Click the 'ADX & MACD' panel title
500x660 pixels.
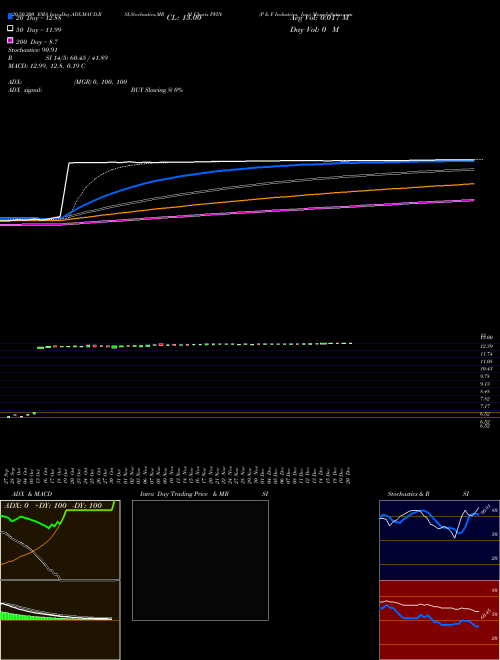tap(32, 494)
